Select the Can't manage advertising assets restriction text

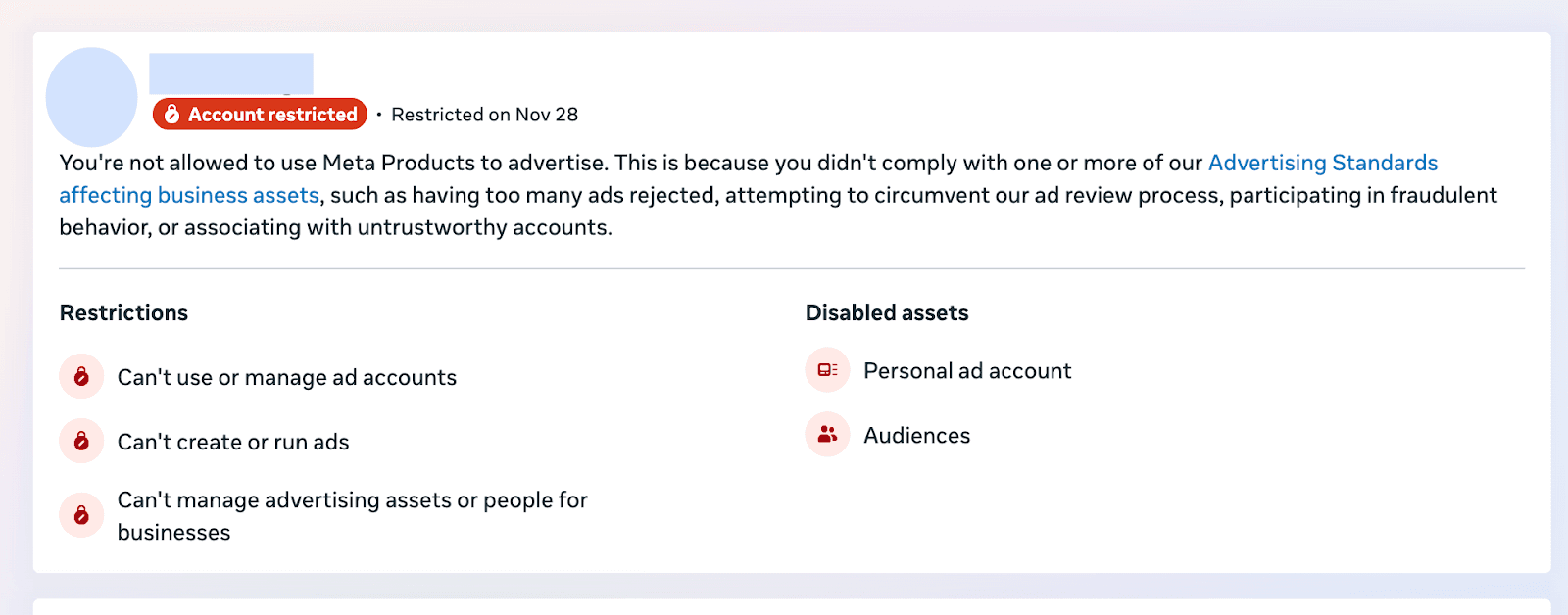352,515
